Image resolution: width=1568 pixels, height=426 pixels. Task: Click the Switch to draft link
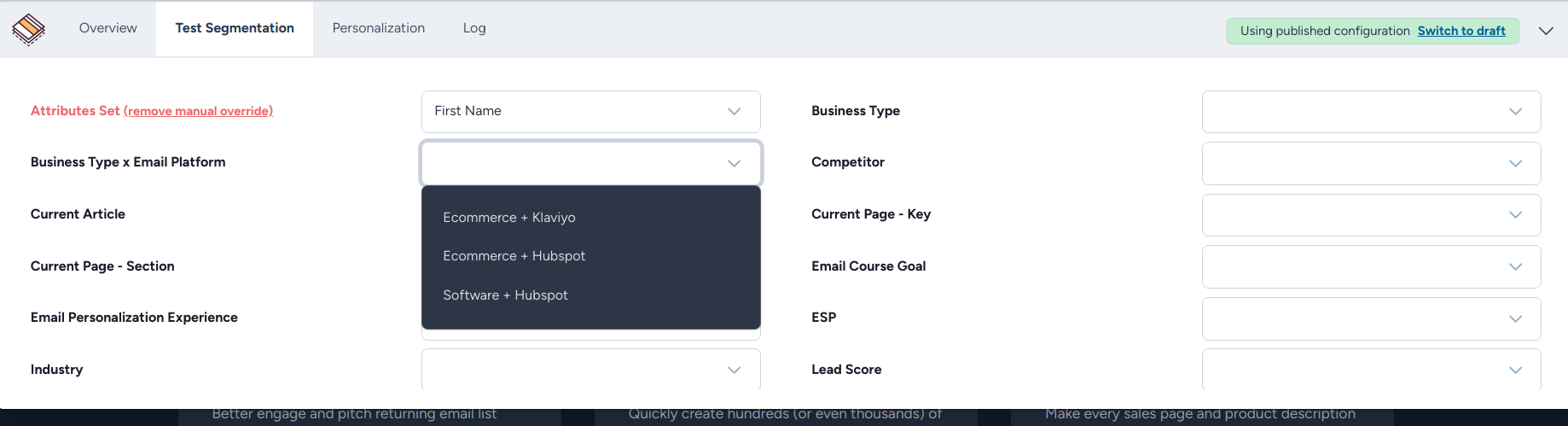[1461, 31]
